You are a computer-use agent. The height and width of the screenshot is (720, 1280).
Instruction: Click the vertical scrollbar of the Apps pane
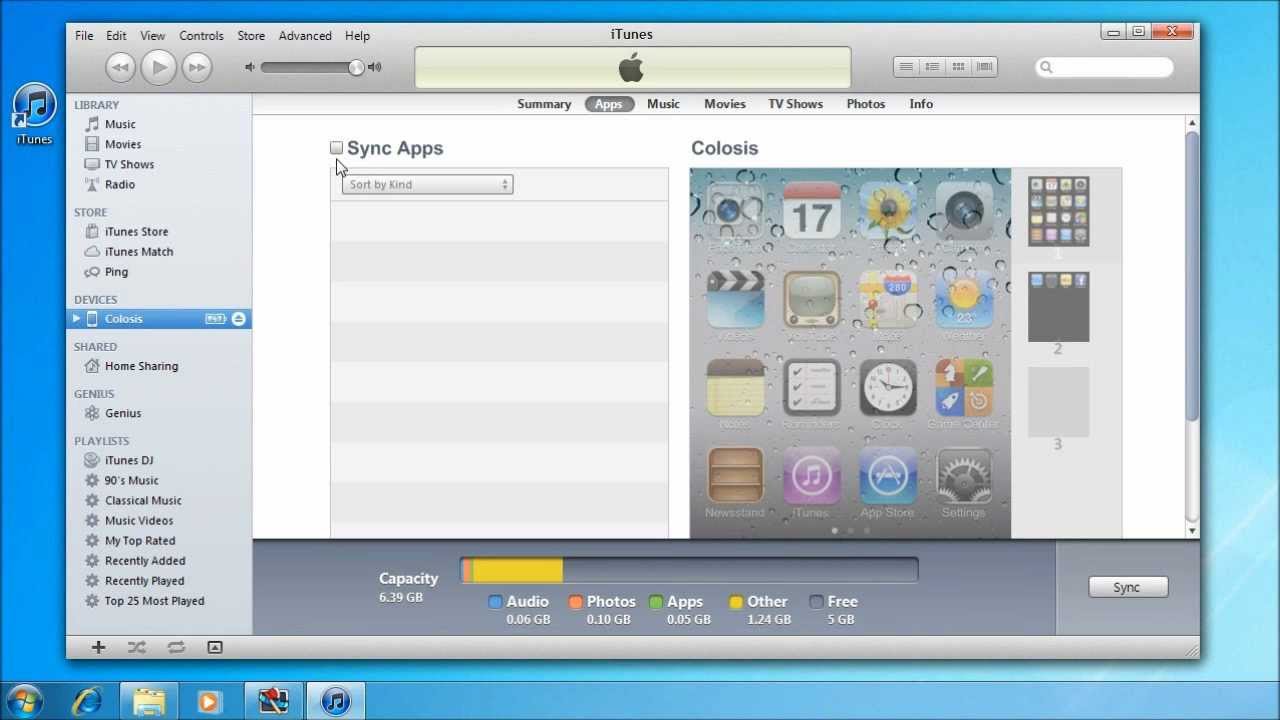(x=1191, y=275)
